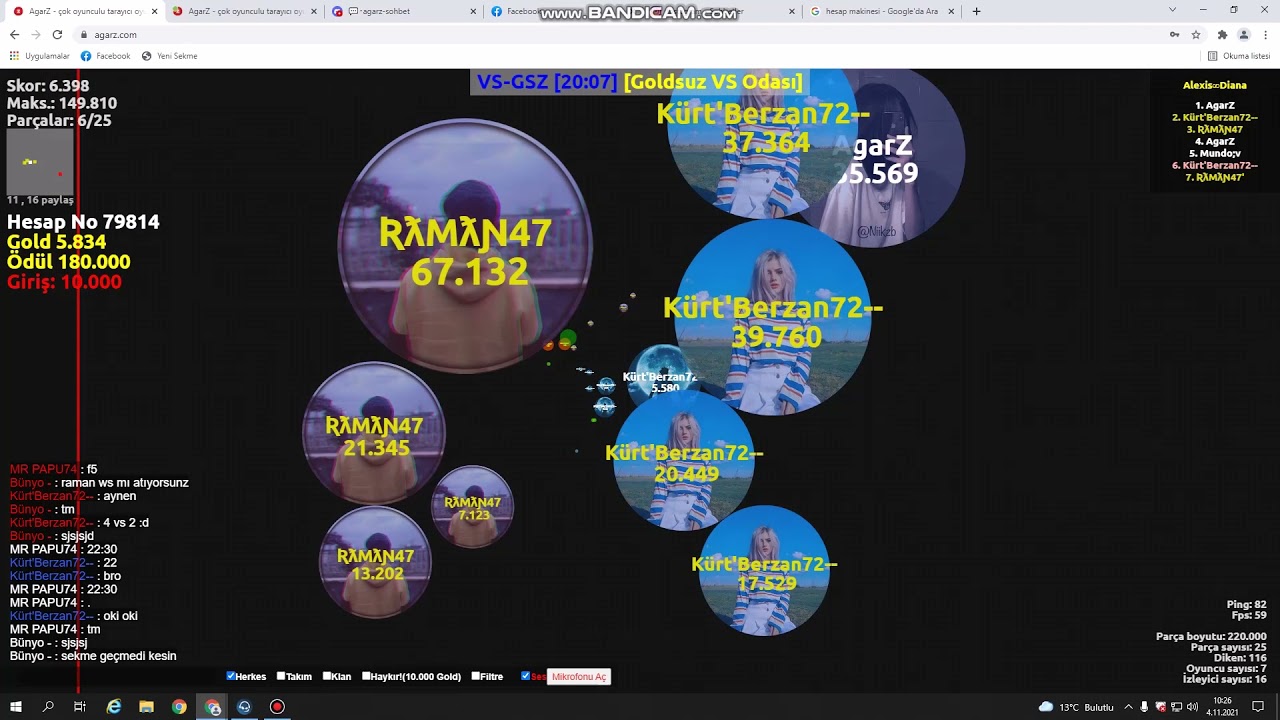
Task: Open the Chrome extensions puzzle icon
Action: tap(1222, 34)
